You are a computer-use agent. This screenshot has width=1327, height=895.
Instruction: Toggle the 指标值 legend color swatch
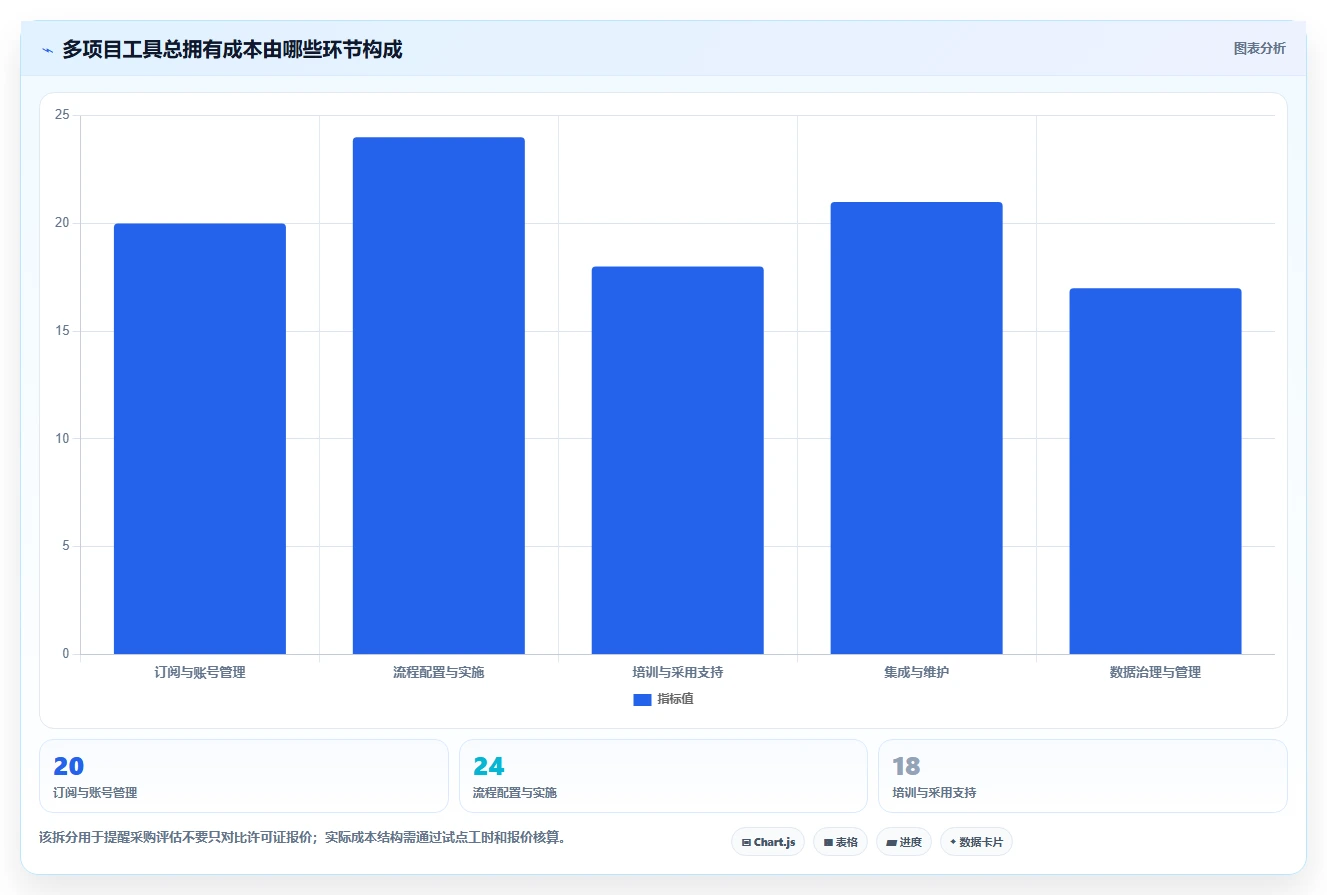[642, 700]
